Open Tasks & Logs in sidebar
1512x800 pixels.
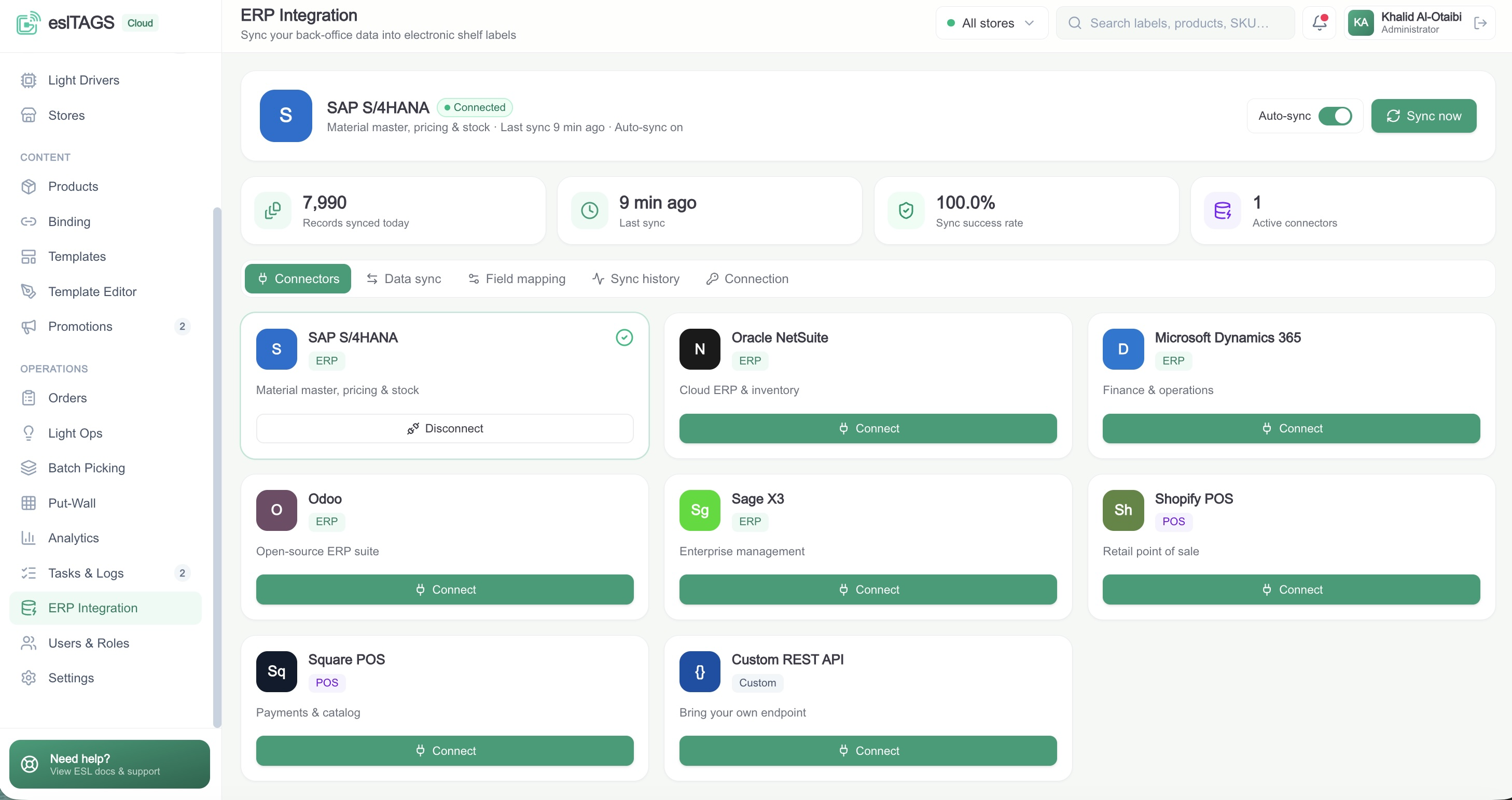[x=106, y=573]
